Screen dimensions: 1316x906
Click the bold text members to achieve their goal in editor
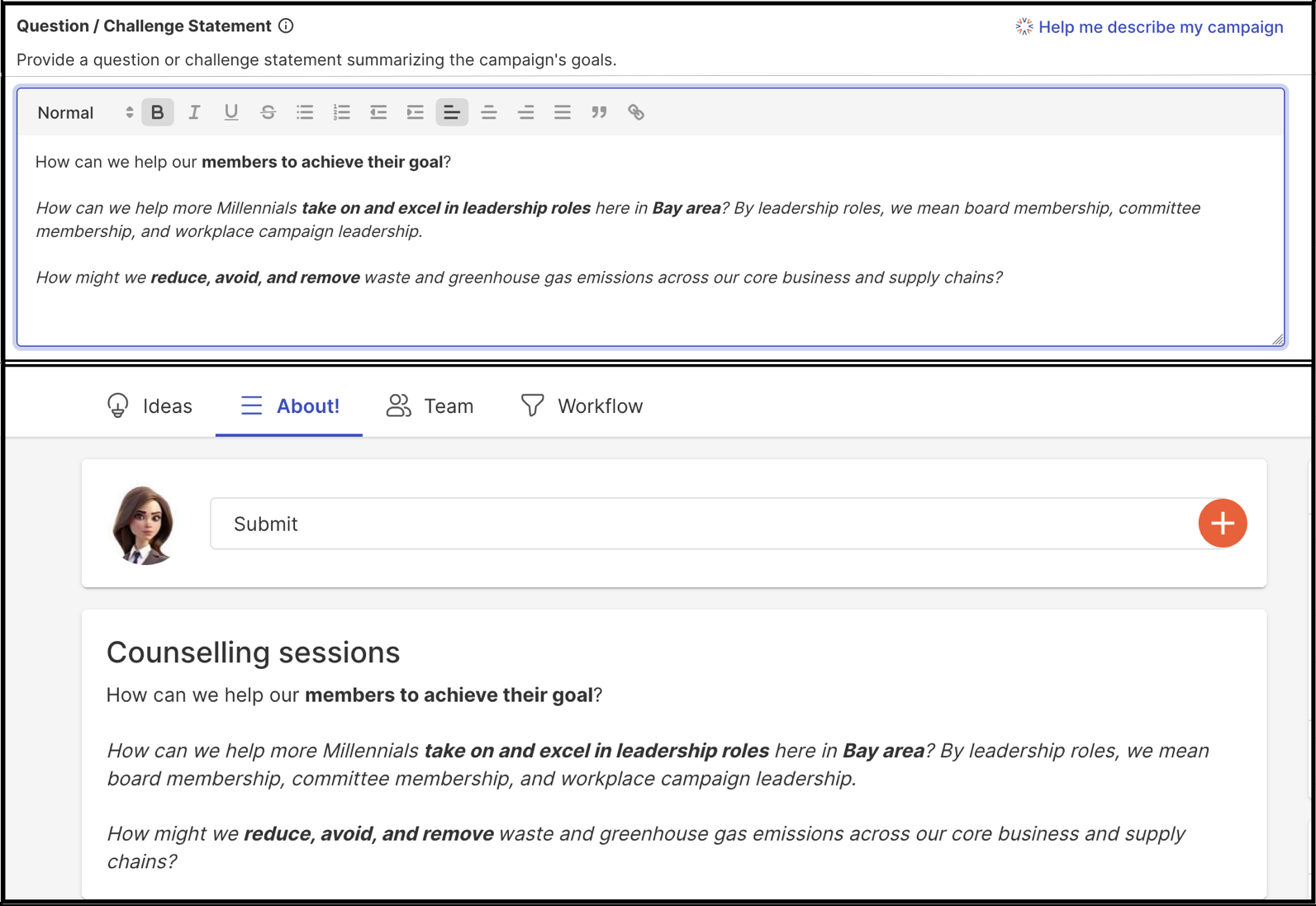322,162
